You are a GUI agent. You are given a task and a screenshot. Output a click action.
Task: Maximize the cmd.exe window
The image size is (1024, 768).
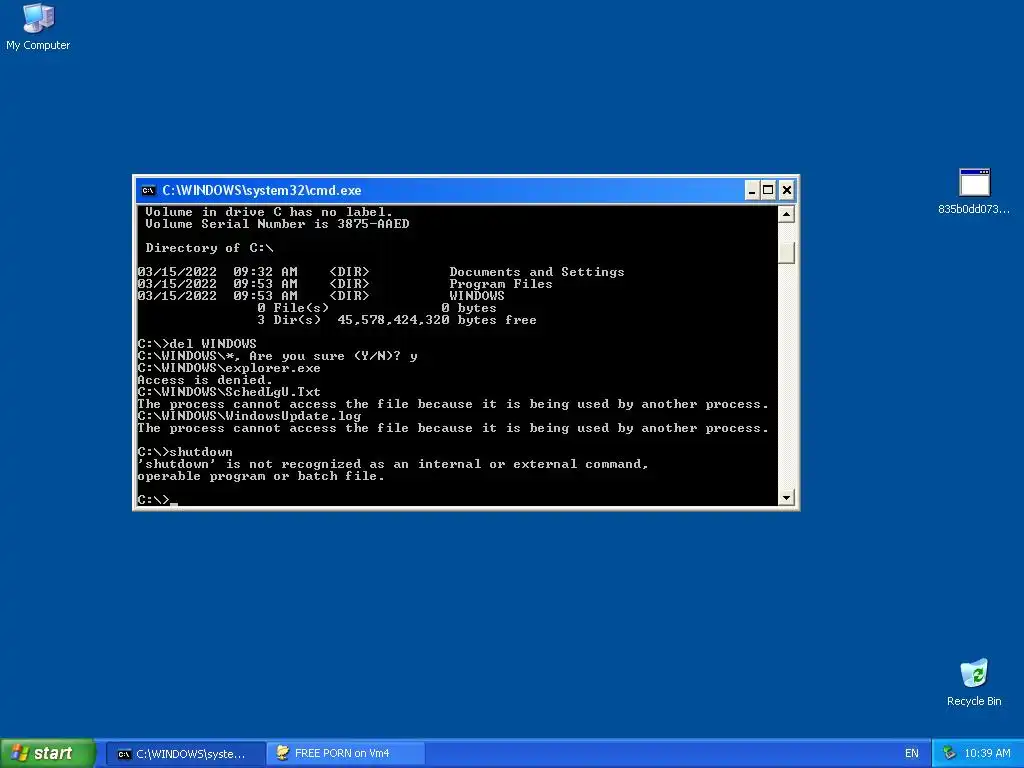coord(769,191)
